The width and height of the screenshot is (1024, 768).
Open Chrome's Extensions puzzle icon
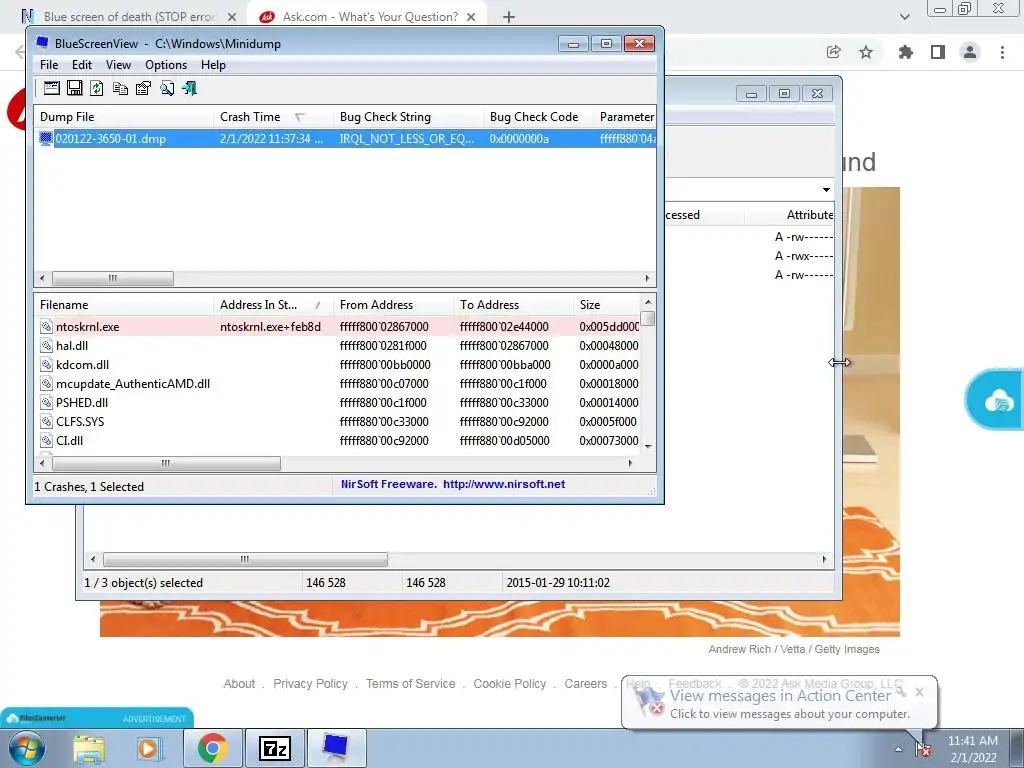click(905, 52)
